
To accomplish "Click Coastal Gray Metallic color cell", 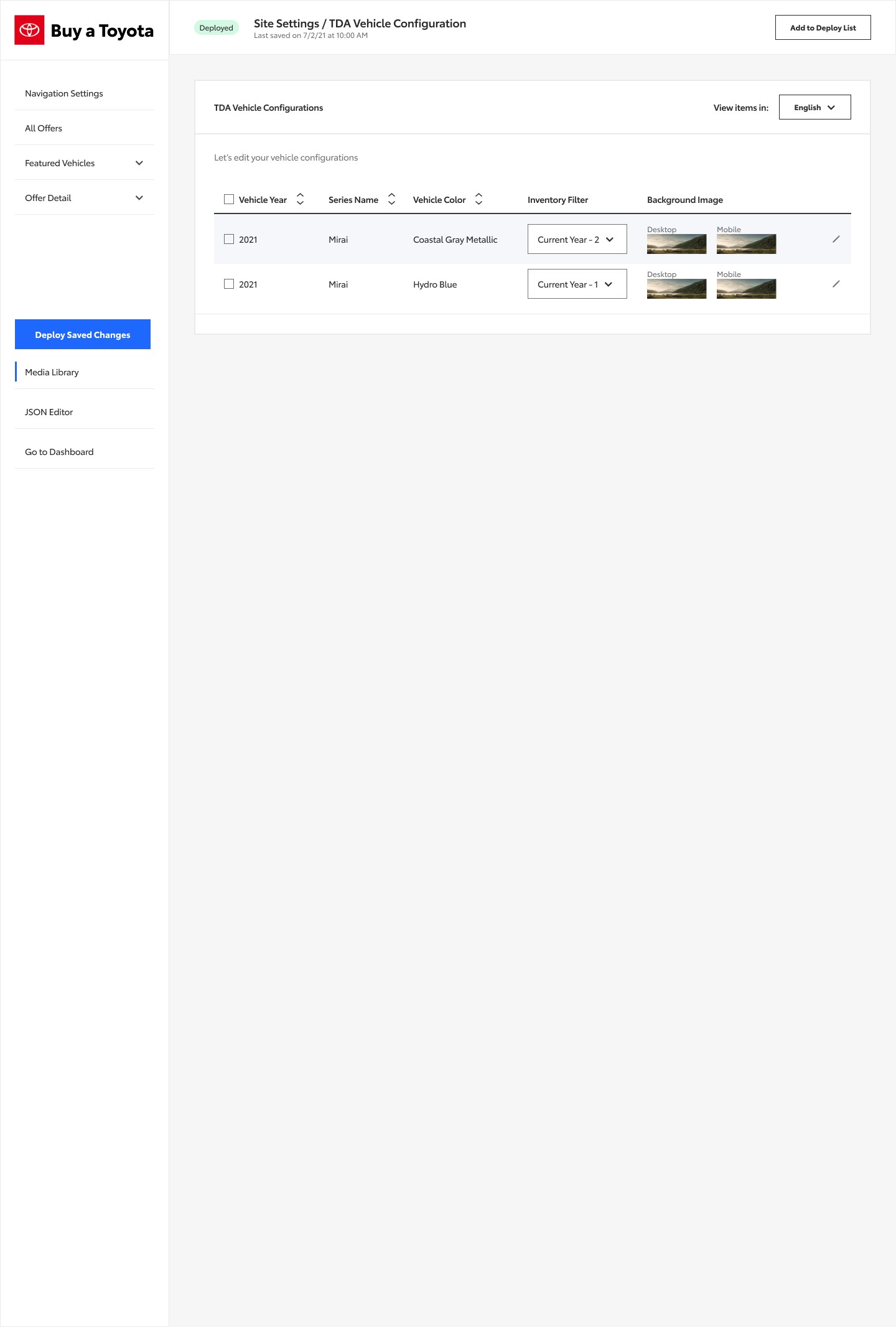I will (455, 240).
